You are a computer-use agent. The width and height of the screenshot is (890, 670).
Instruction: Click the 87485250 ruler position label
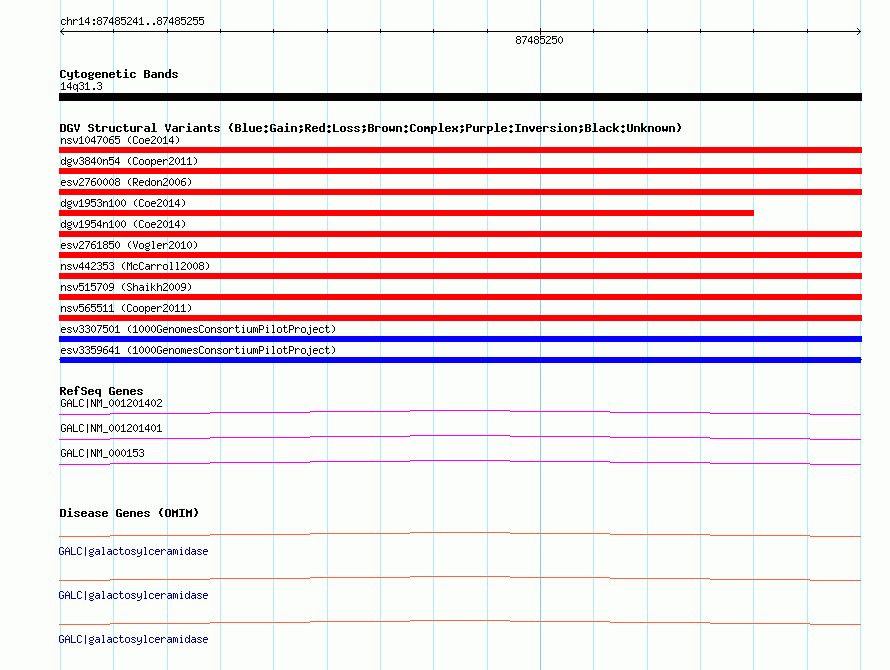pyautogui.click(x=539, y=40)
